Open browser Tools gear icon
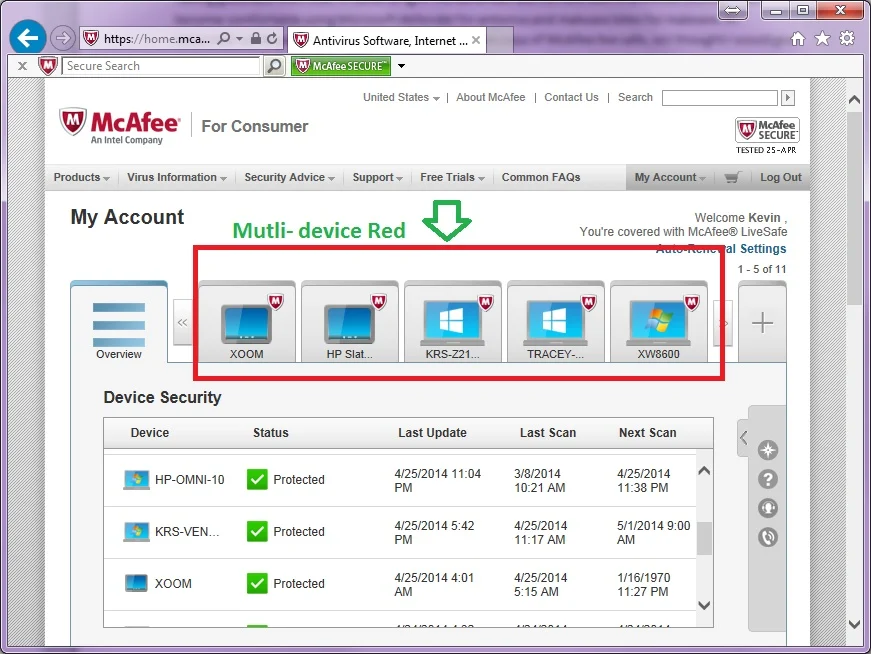Image resolution: width=871 pixels, height=654 pixels. point(847,38)
